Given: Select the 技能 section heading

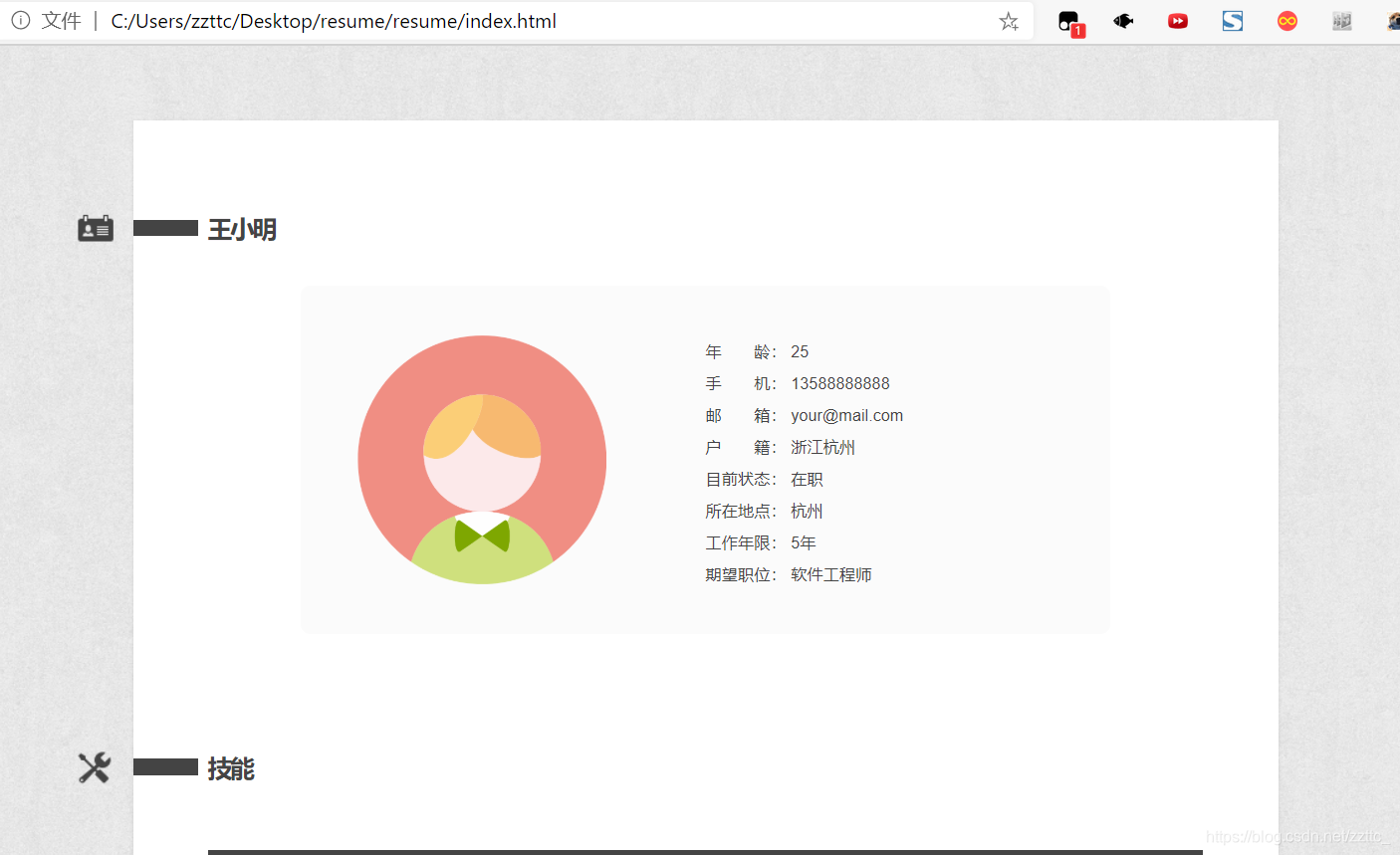Looking at the screenshot, I should pos(233,768).
